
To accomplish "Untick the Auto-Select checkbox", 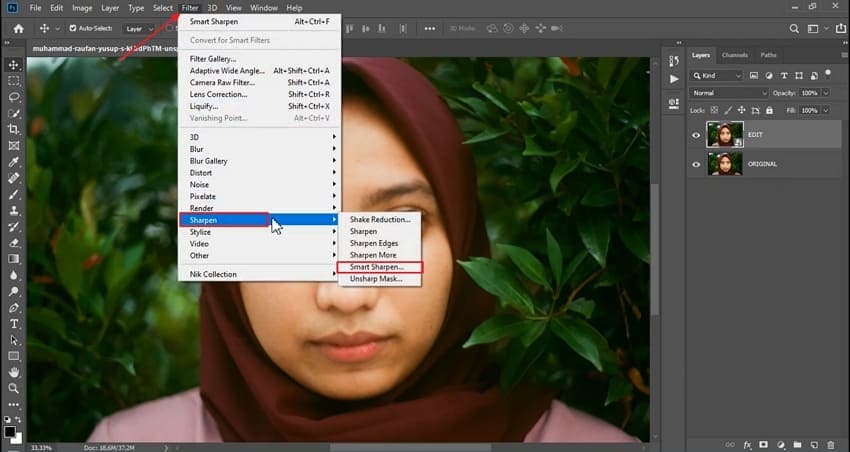I will pos(73,29).
